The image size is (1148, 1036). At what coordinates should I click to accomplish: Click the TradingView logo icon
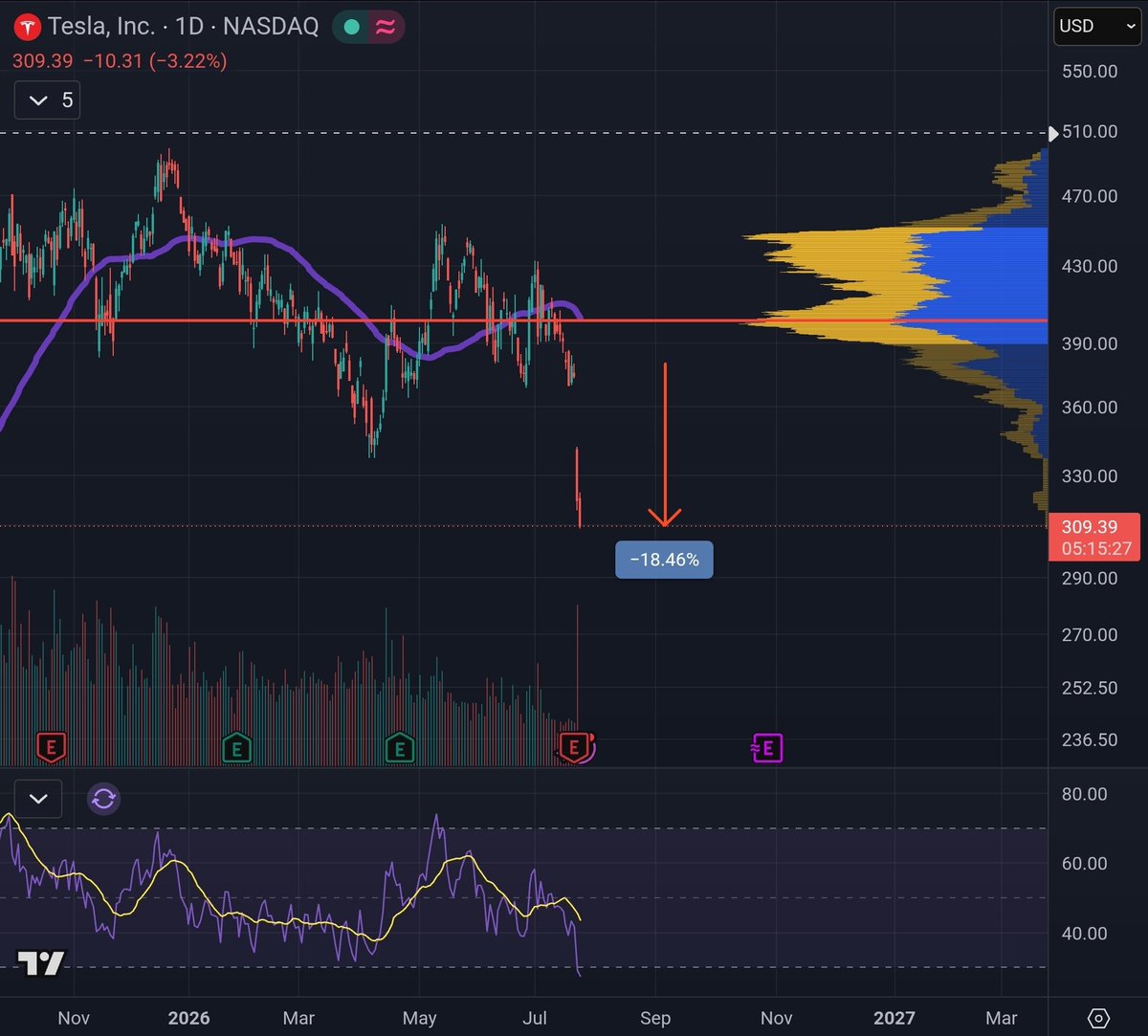coord(41,963)
